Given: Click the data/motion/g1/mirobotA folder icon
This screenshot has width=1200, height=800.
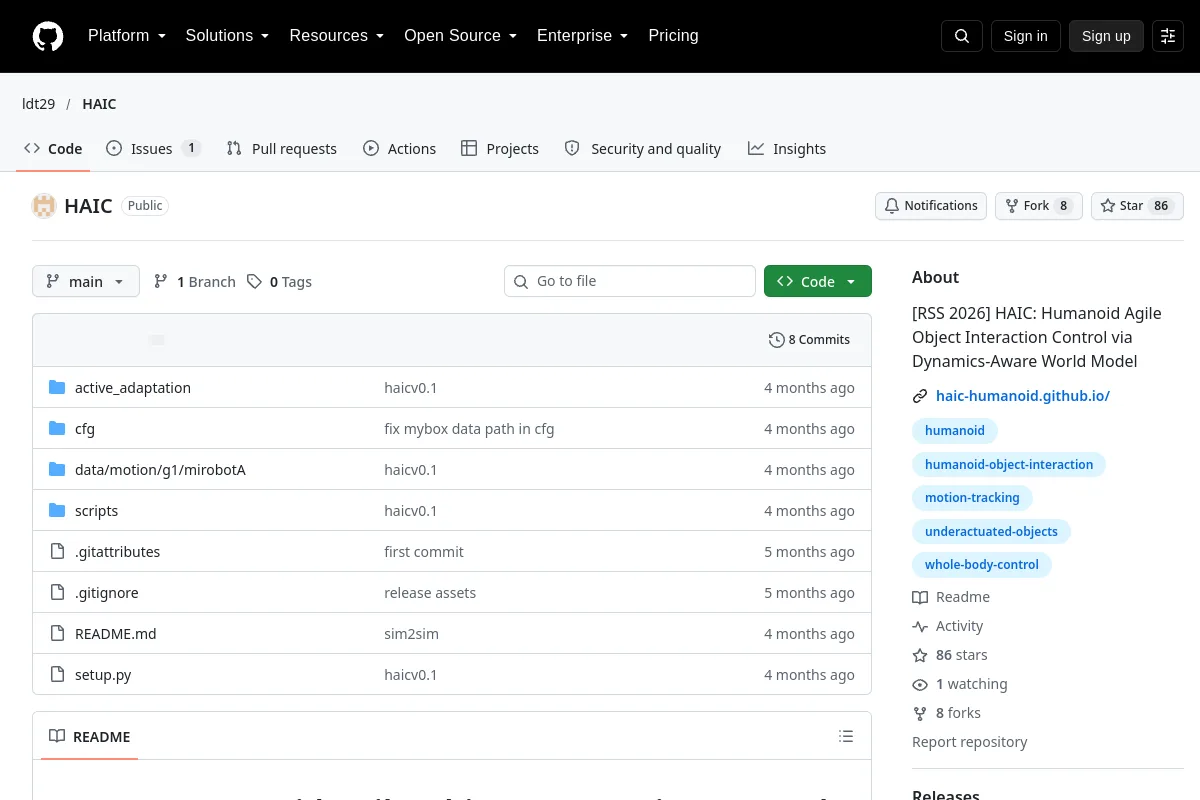Looking at the screenshot, I should click(57, 470).
